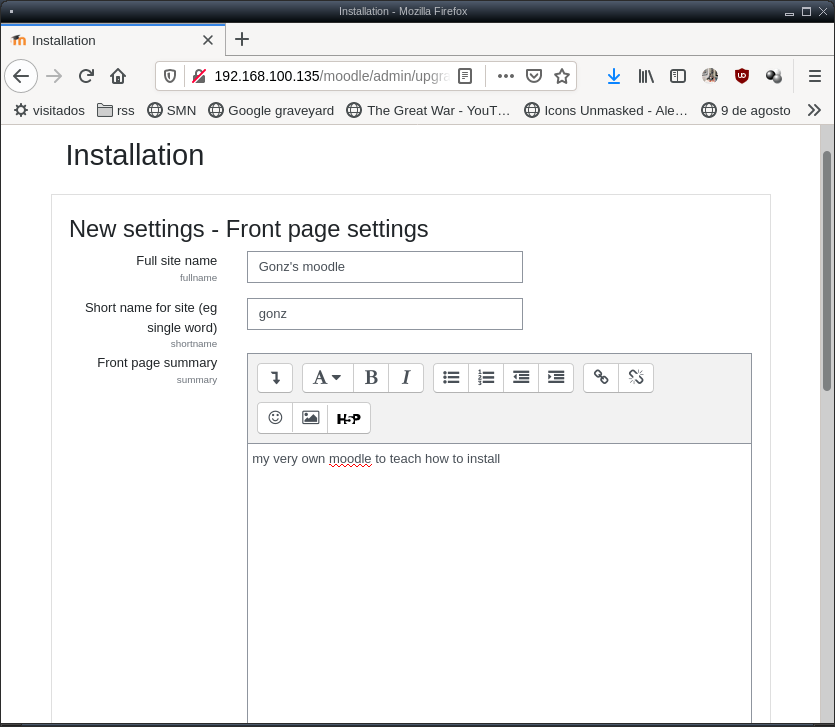Click the window menu dot in title bar
This screenshot has width=835, height=727.
pos(11,11)
